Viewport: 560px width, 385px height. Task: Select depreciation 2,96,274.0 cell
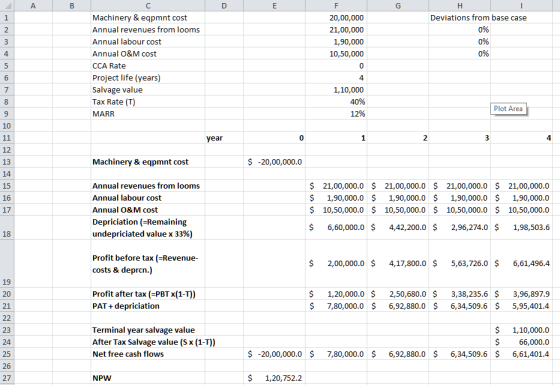click(x=460, y=228)
